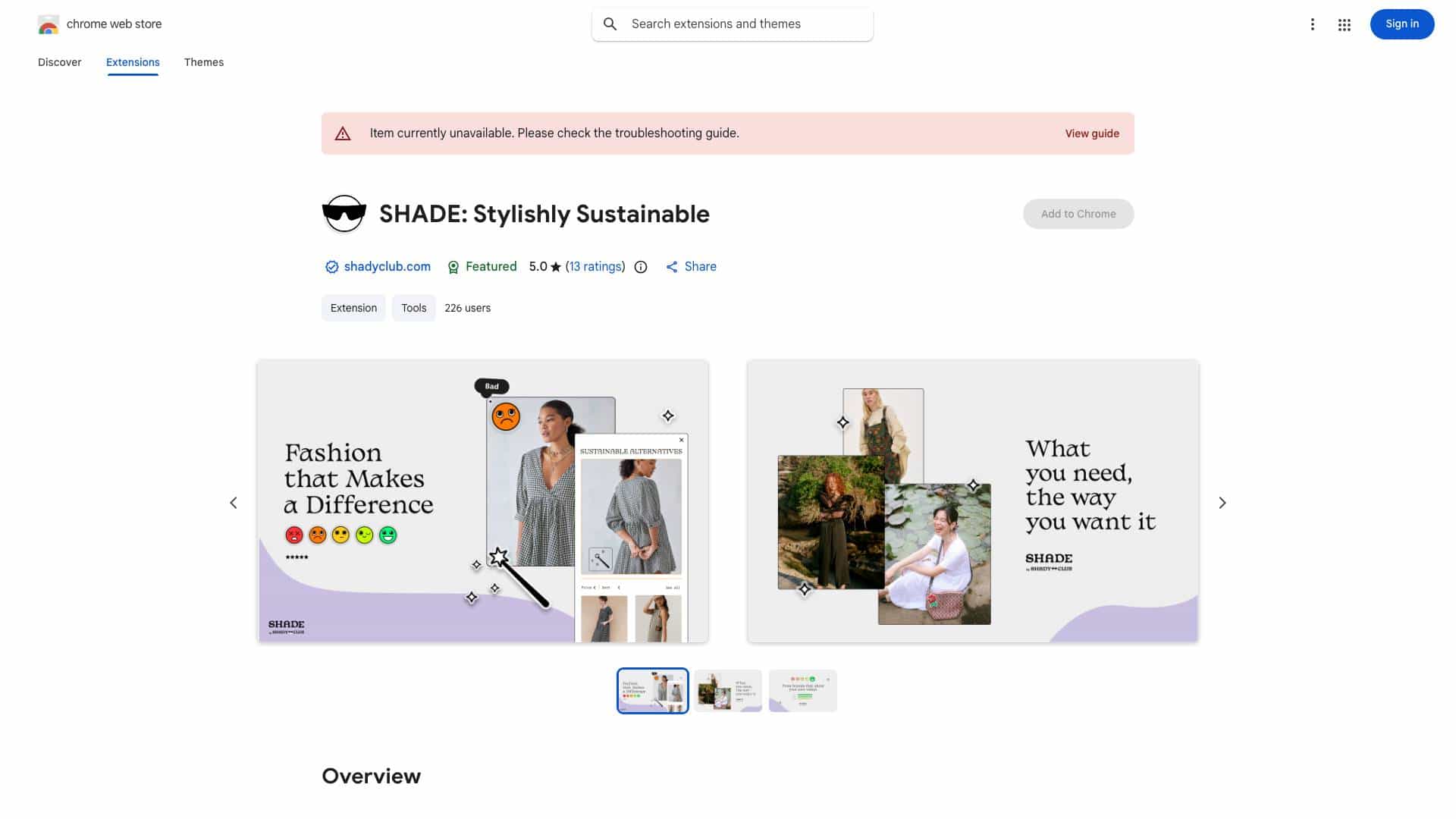1456x819 pixels.
Task: Click the Featured badge ribbon icon
Action: pos(453,267)
